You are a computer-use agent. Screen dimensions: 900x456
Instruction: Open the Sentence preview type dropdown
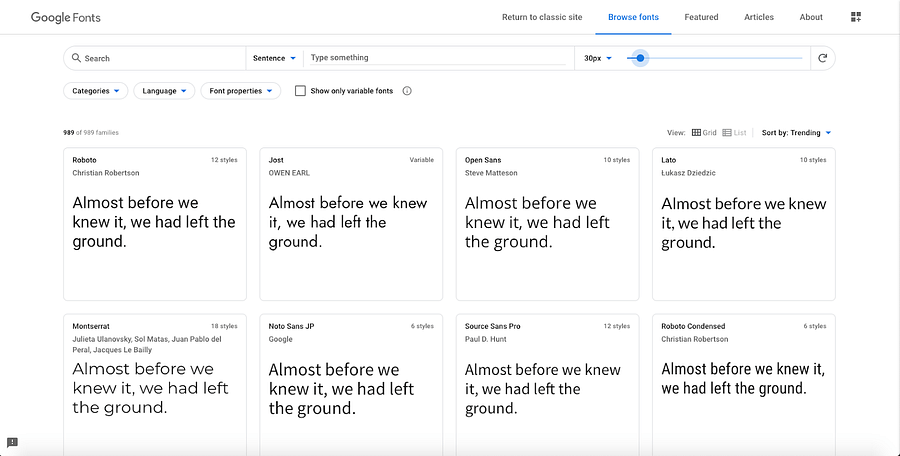click(x=274, y=58)
